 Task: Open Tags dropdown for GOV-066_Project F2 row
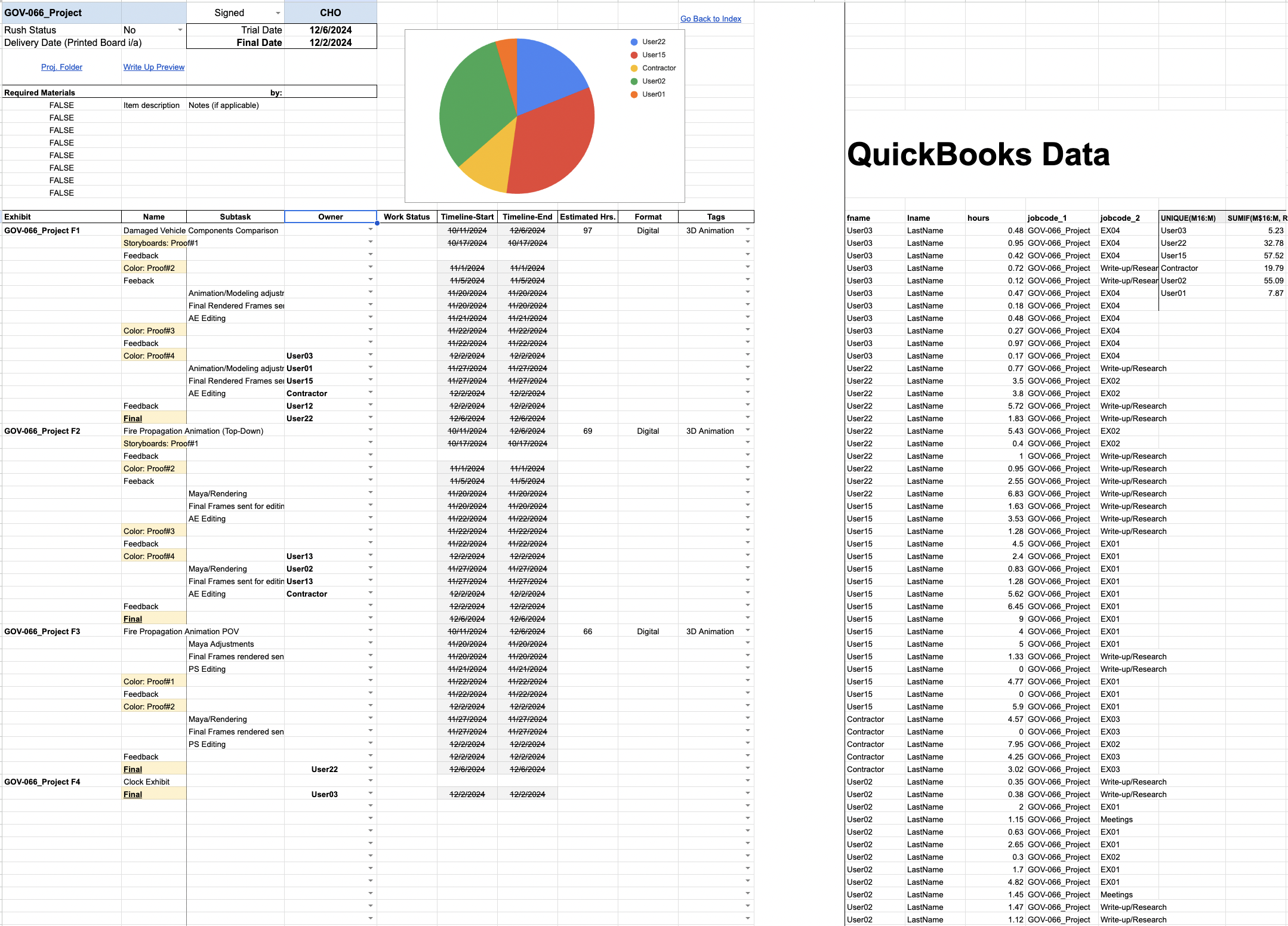pos(748,430)
